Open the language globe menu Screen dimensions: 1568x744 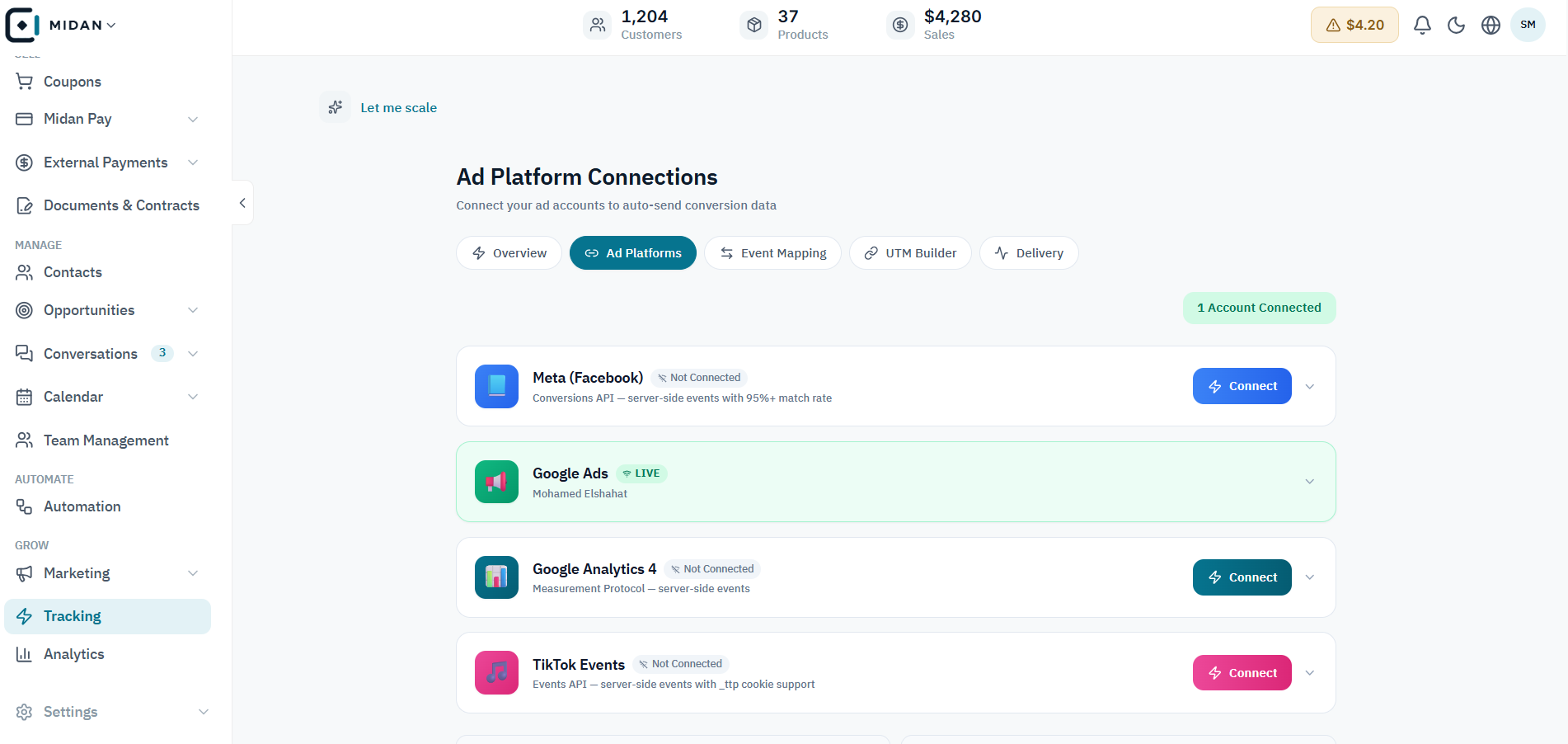(x=1491, y=26)
